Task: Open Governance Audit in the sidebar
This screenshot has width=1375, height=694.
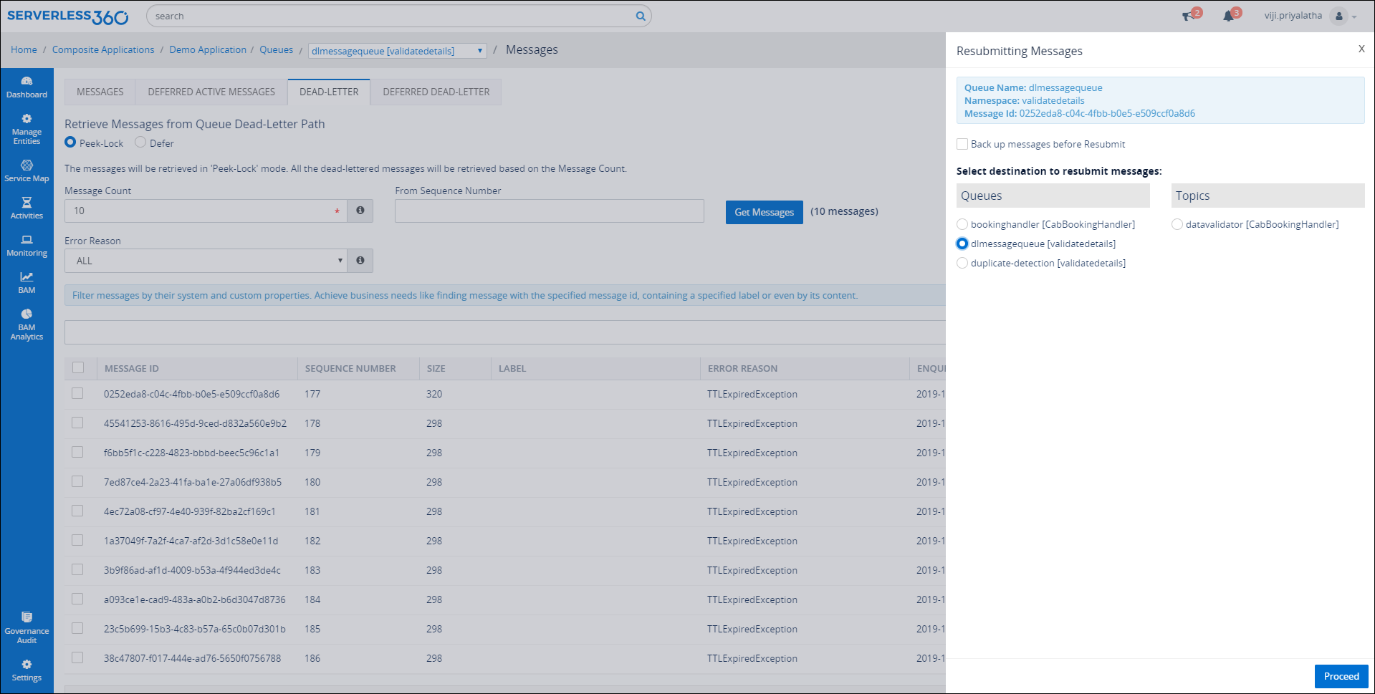Action: point(26,623)
